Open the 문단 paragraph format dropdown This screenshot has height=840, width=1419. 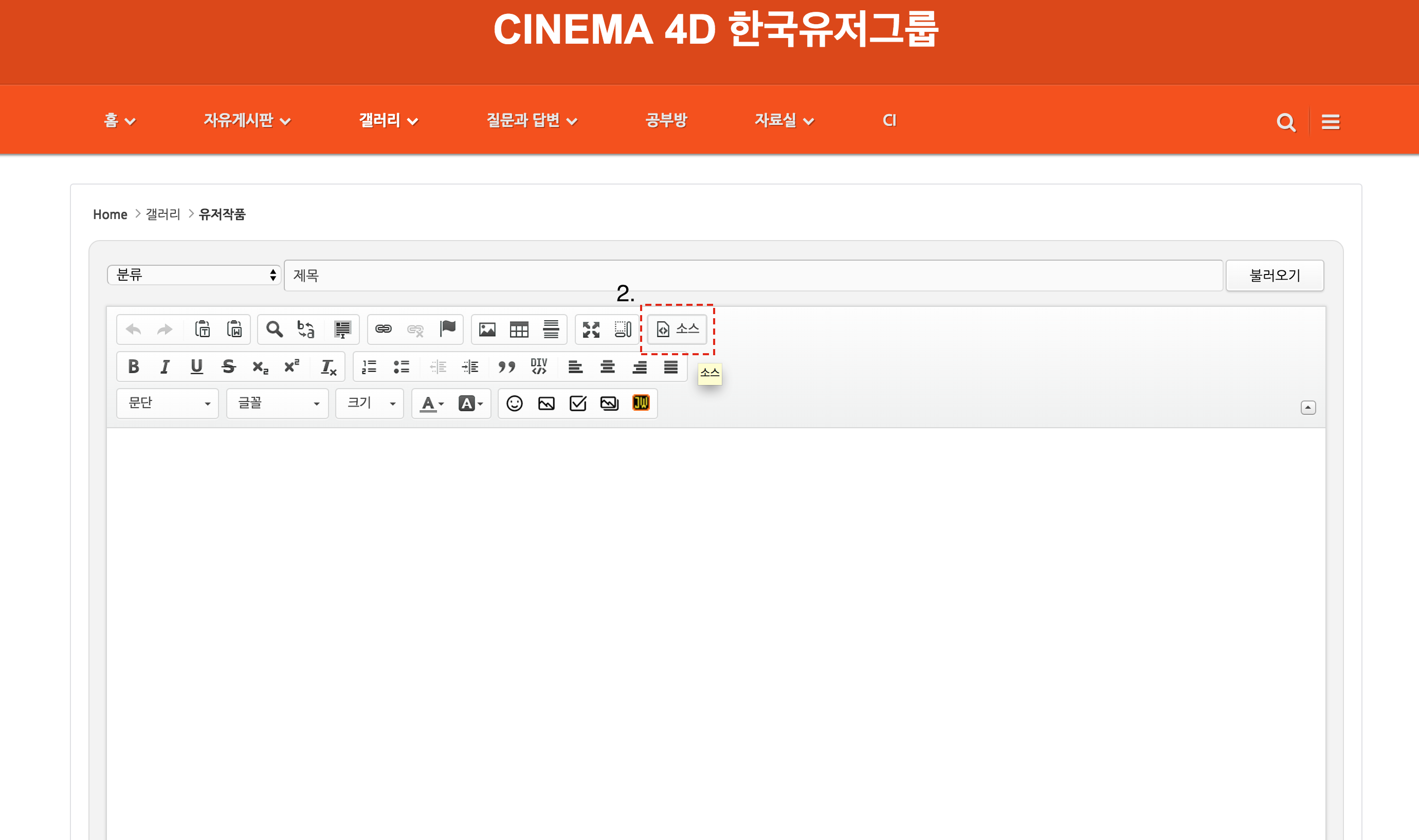[x=168, y=404]
